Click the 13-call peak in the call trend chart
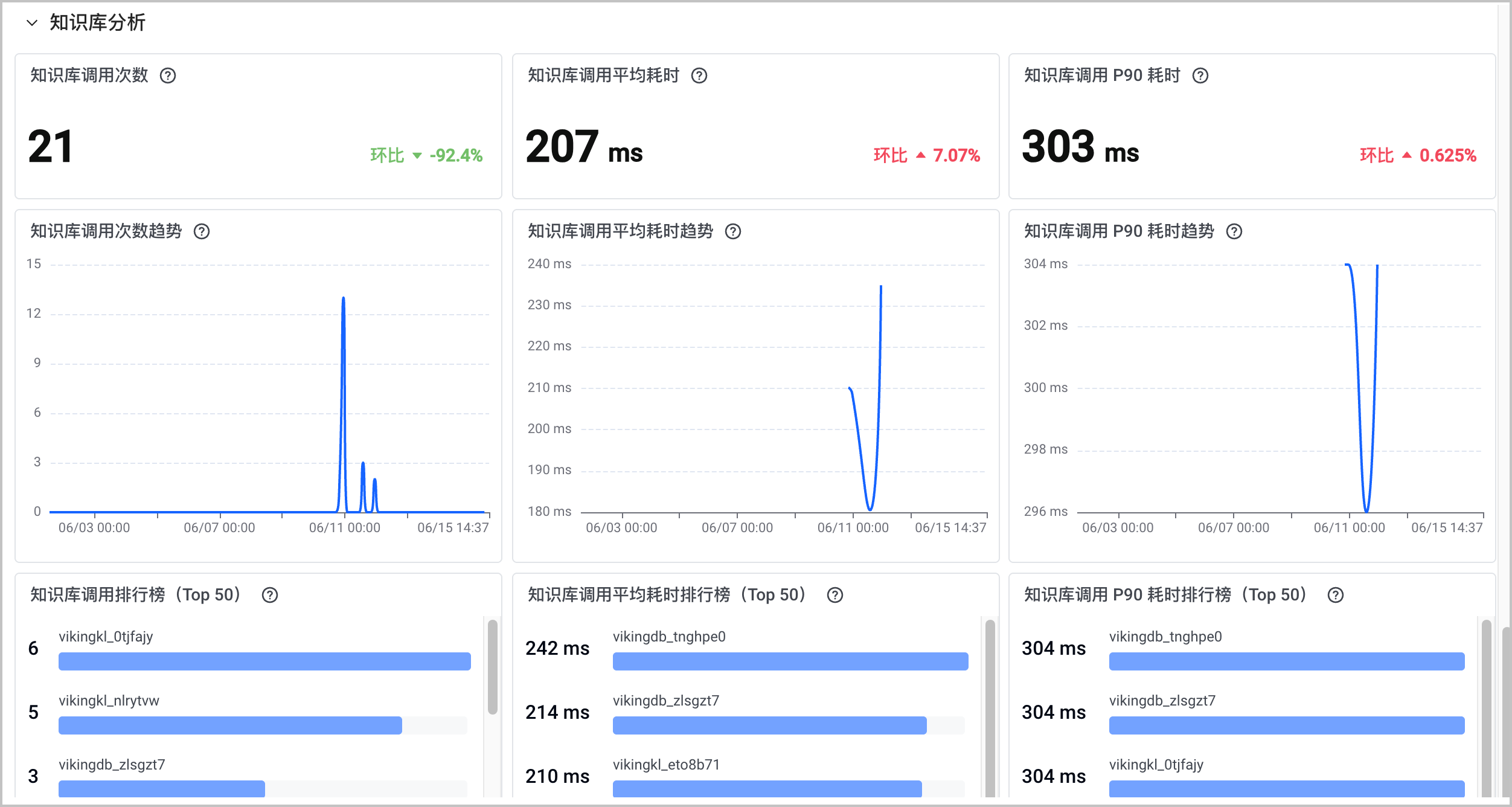Image resolution: width=1512 pixels, height=807 pixels. point(344,298)
